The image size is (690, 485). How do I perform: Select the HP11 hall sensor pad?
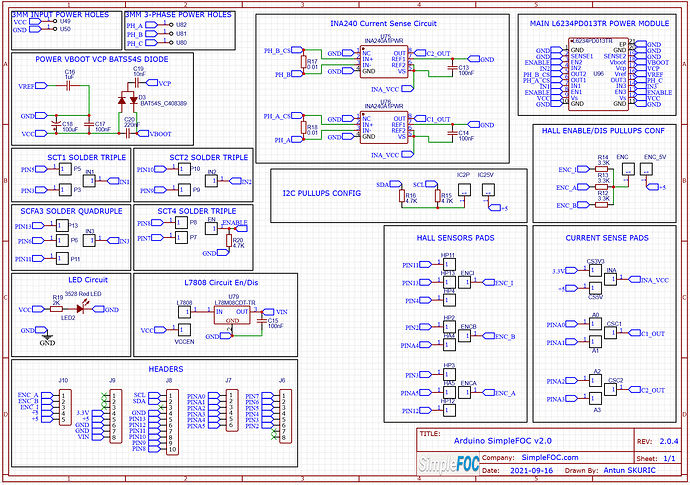coord(449,265)
